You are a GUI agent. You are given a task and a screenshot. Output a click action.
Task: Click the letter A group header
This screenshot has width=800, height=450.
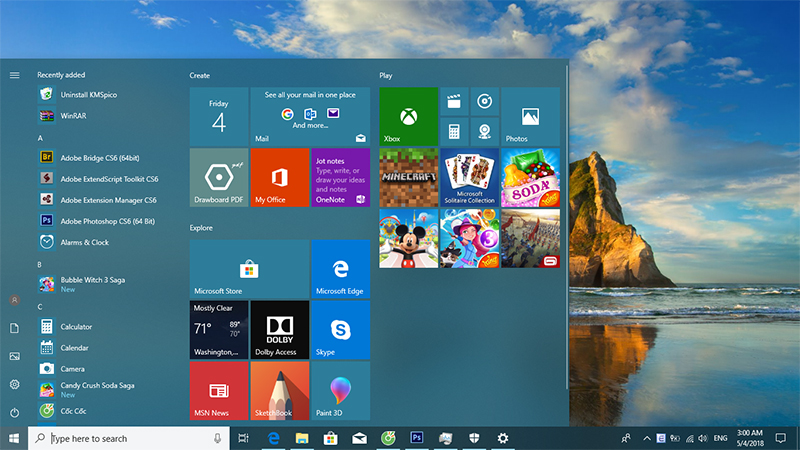[40, 138]
